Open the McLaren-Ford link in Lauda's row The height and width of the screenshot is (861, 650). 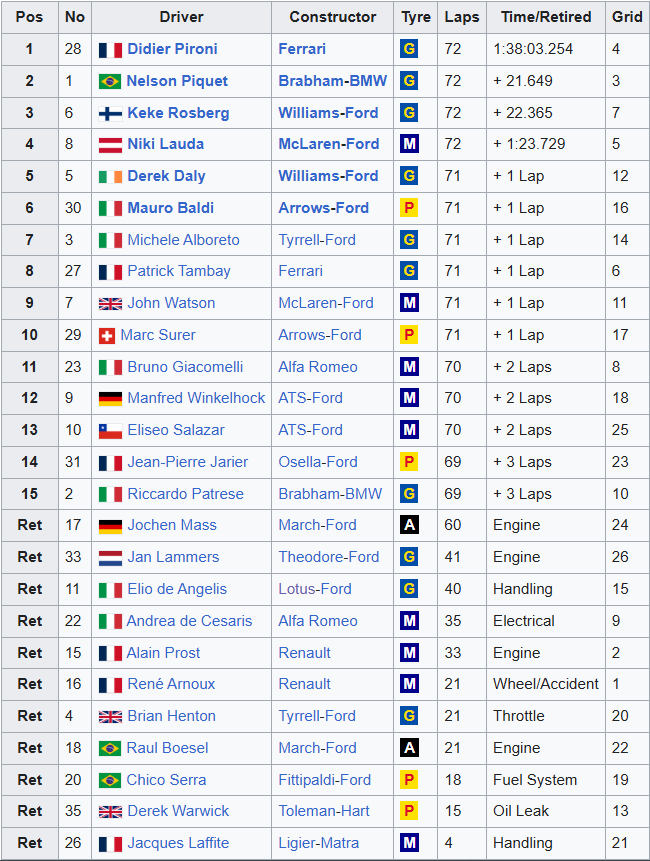tap(329, 144)
